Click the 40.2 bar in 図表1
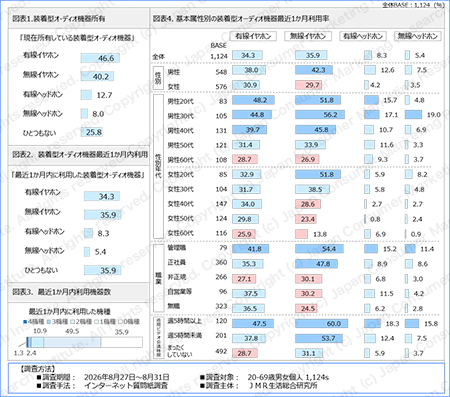Viewport: 450px width, 397px height. (x=97, y=76)
